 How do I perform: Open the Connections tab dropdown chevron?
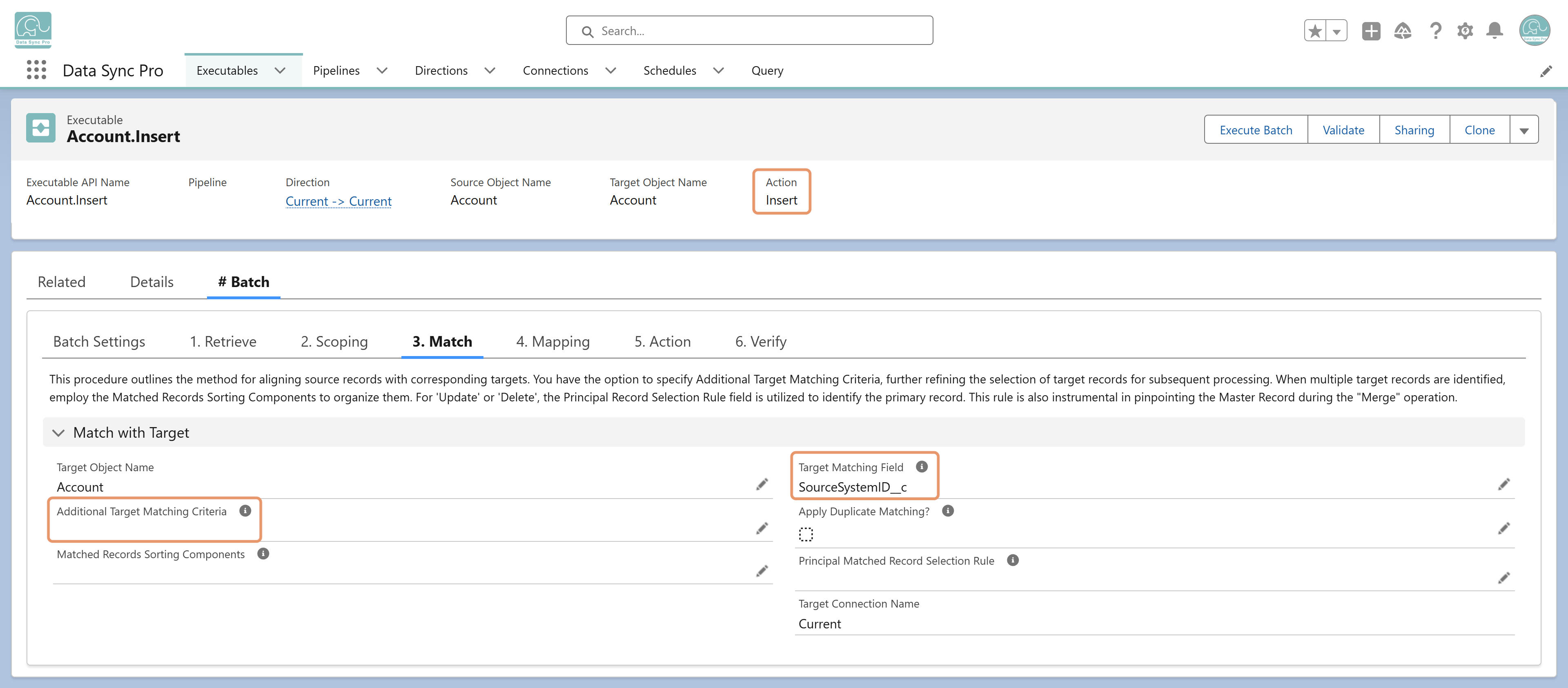(x=611, y=71)
